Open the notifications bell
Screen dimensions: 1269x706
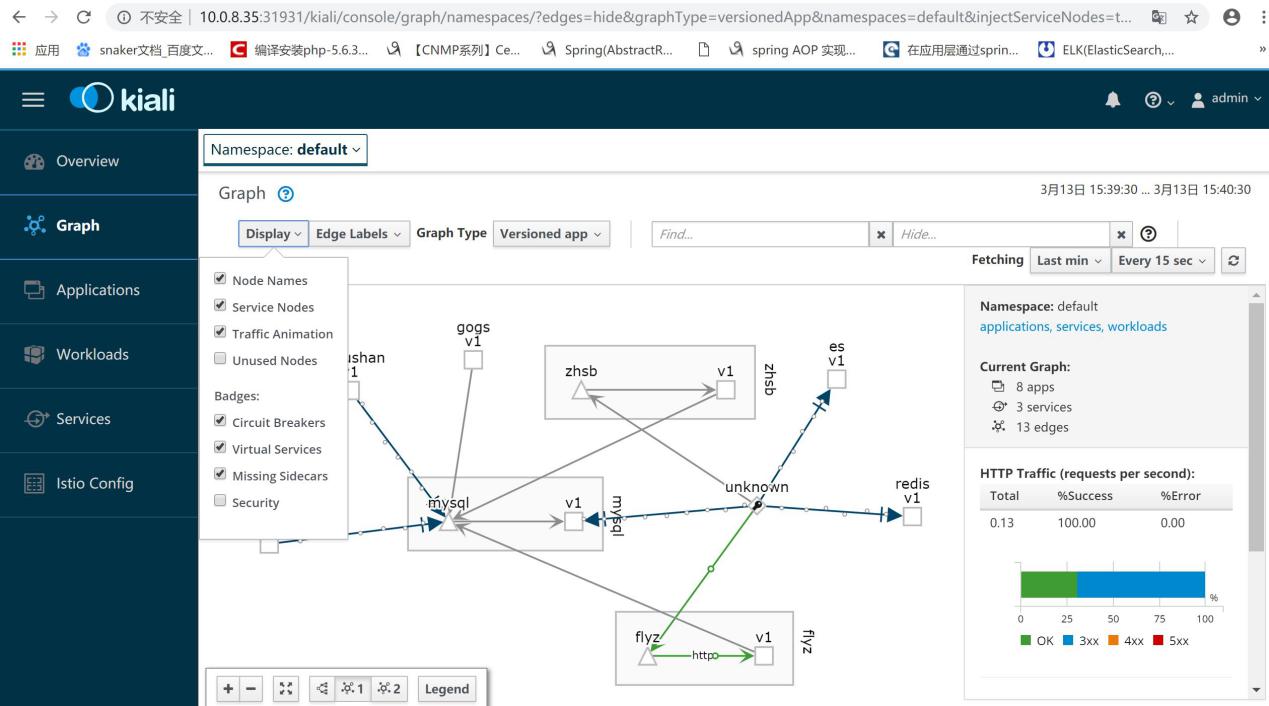click(1113, 99)
